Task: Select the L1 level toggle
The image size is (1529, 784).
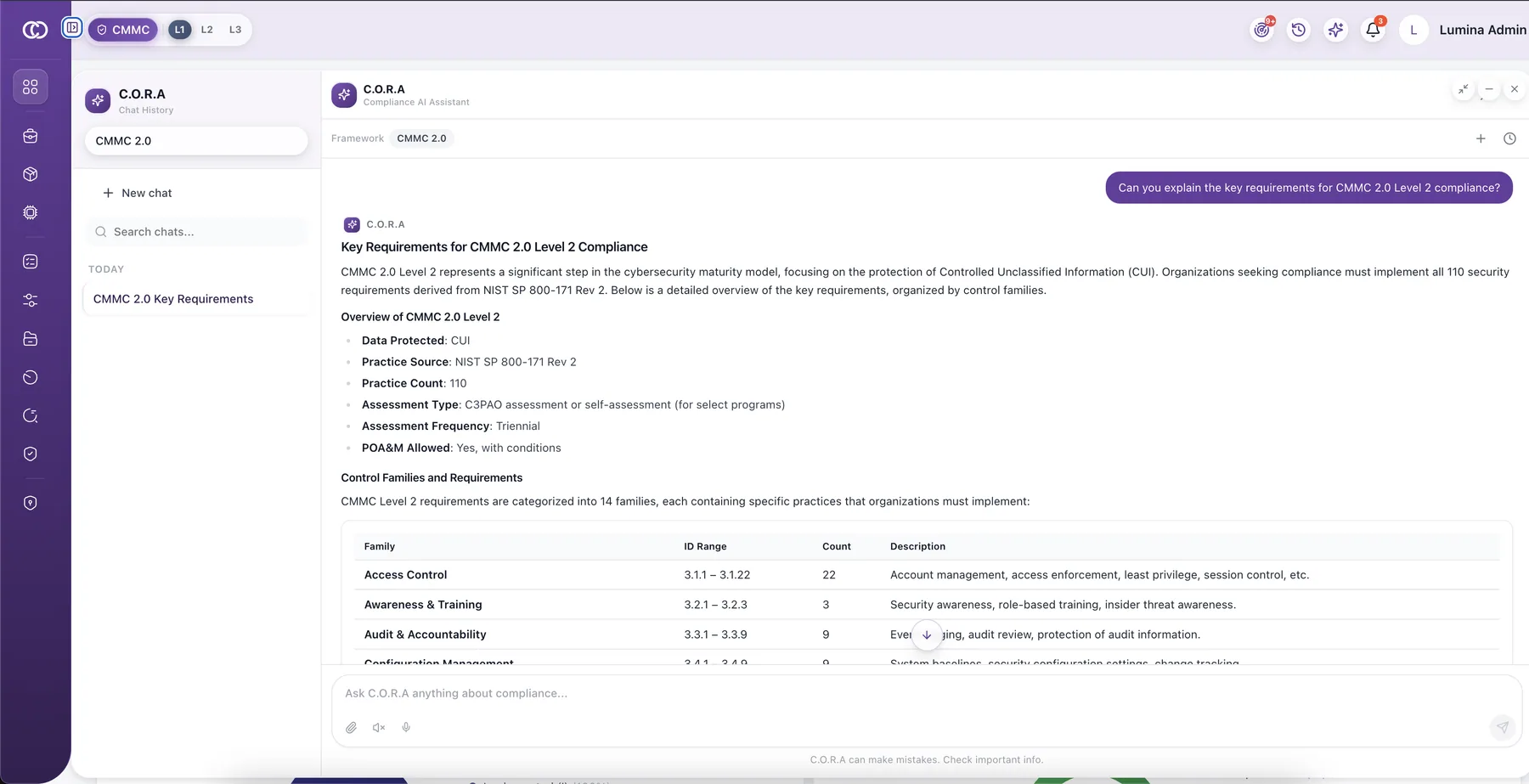Action: (x=179, y=30)
